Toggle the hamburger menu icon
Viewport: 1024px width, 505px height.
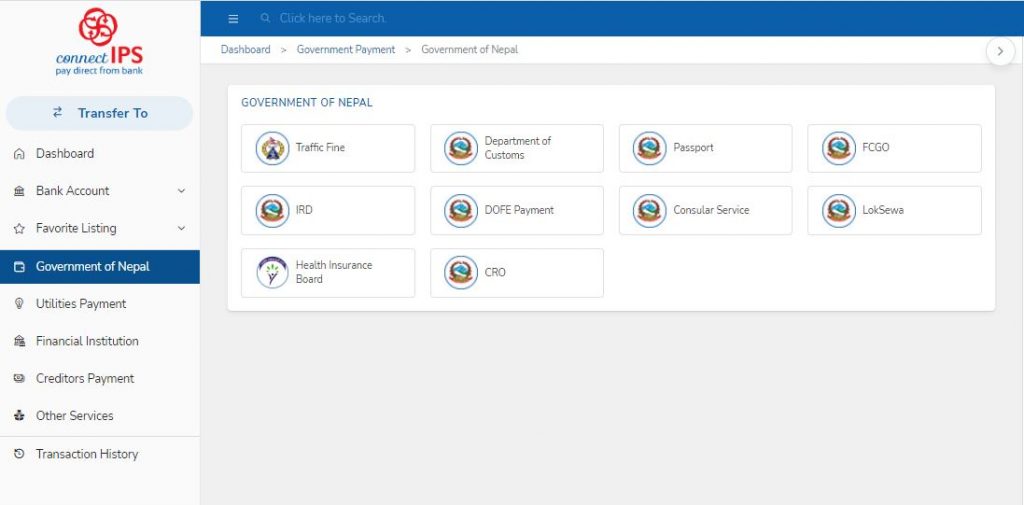tap(233, 19)
